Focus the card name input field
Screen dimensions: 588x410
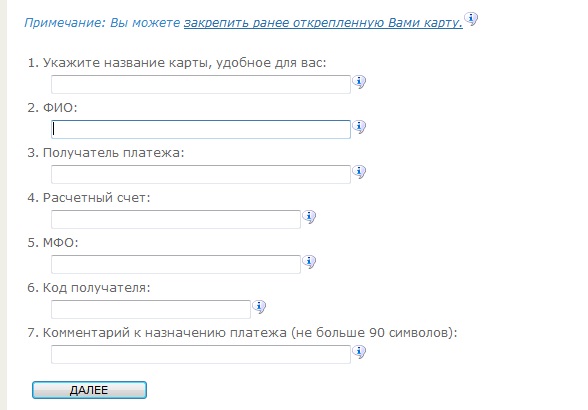[201, 84]
